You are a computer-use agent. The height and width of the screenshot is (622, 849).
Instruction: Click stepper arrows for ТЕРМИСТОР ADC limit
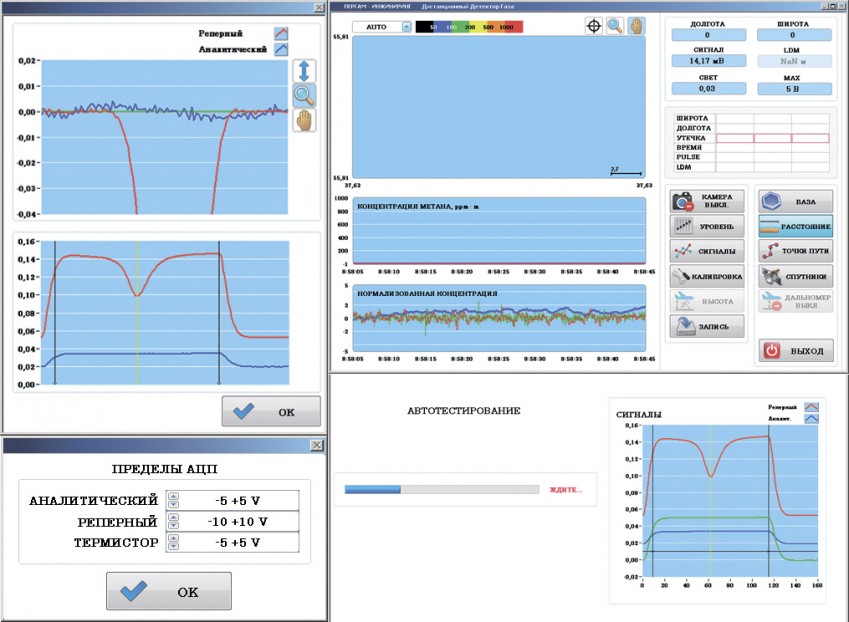pos(173,542)
